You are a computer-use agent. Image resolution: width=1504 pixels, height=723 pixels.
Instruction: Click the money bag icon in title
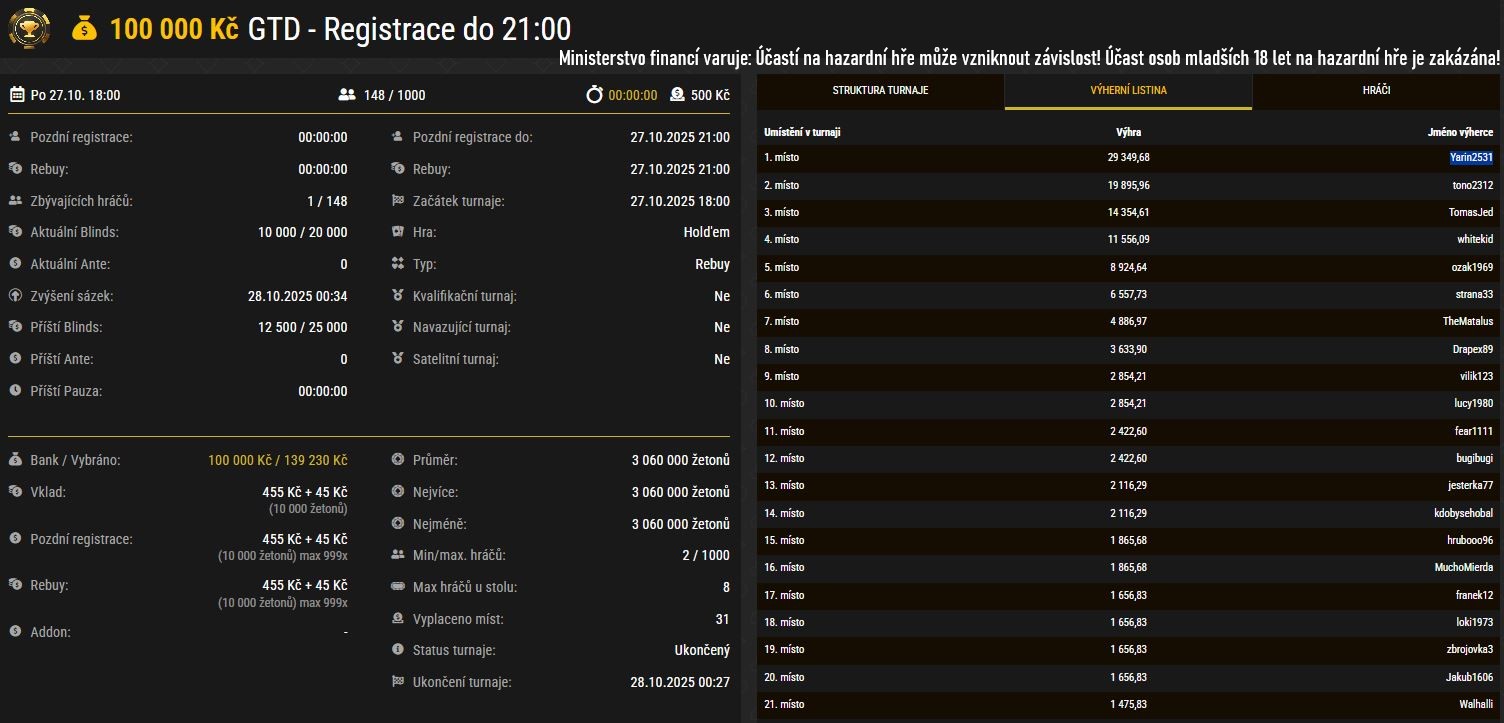tap(85, 29)
